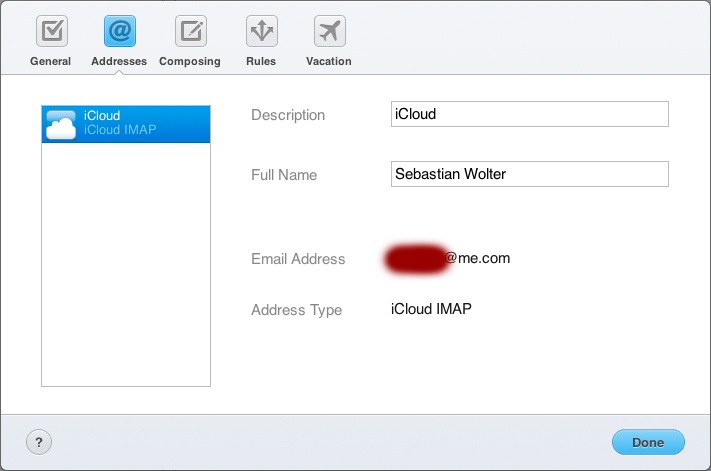Select the Addresses @ icon
The width and height of the screenshot is (711, 471).
120,31
